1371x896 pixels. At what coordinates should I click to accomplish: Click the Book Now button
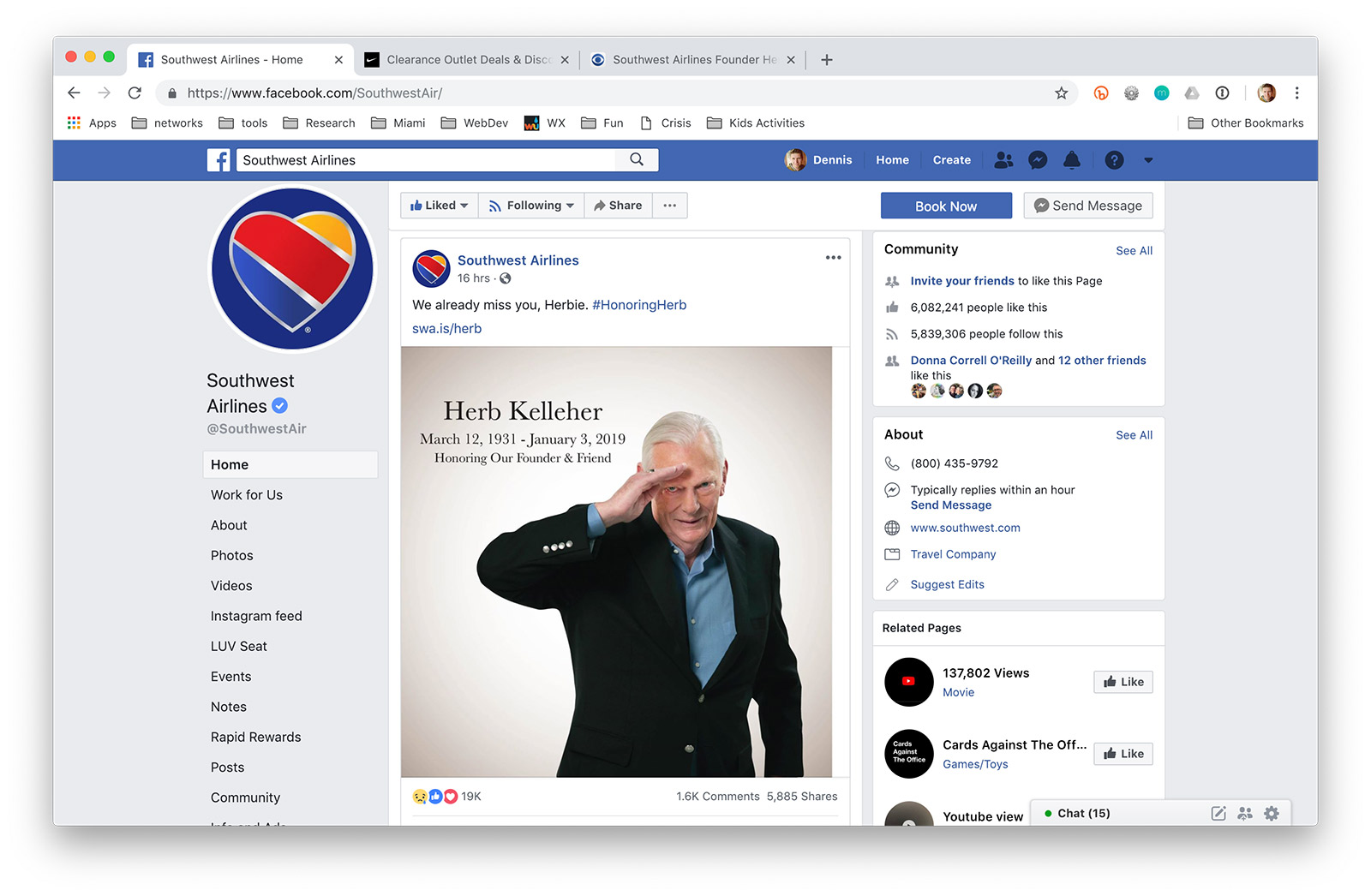946,206
